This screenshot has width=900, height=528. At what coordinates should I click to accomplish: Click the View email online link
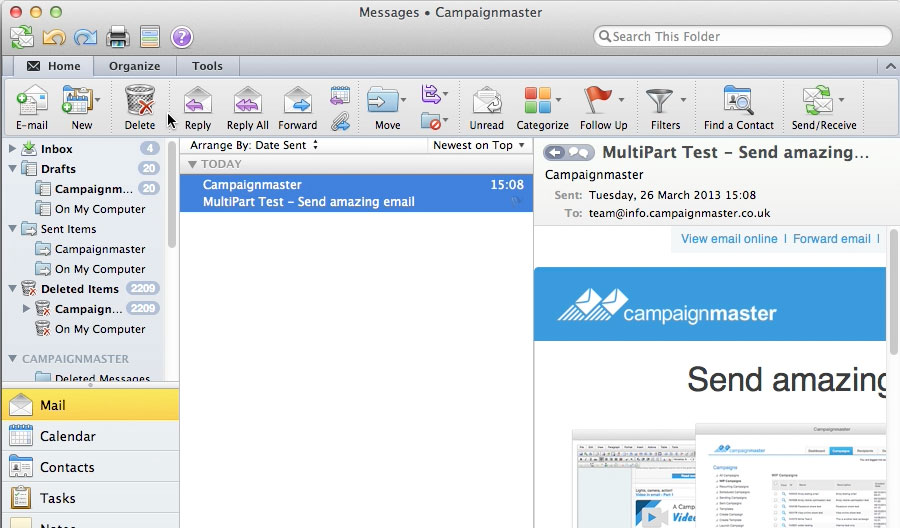click(x=729, y=239)
